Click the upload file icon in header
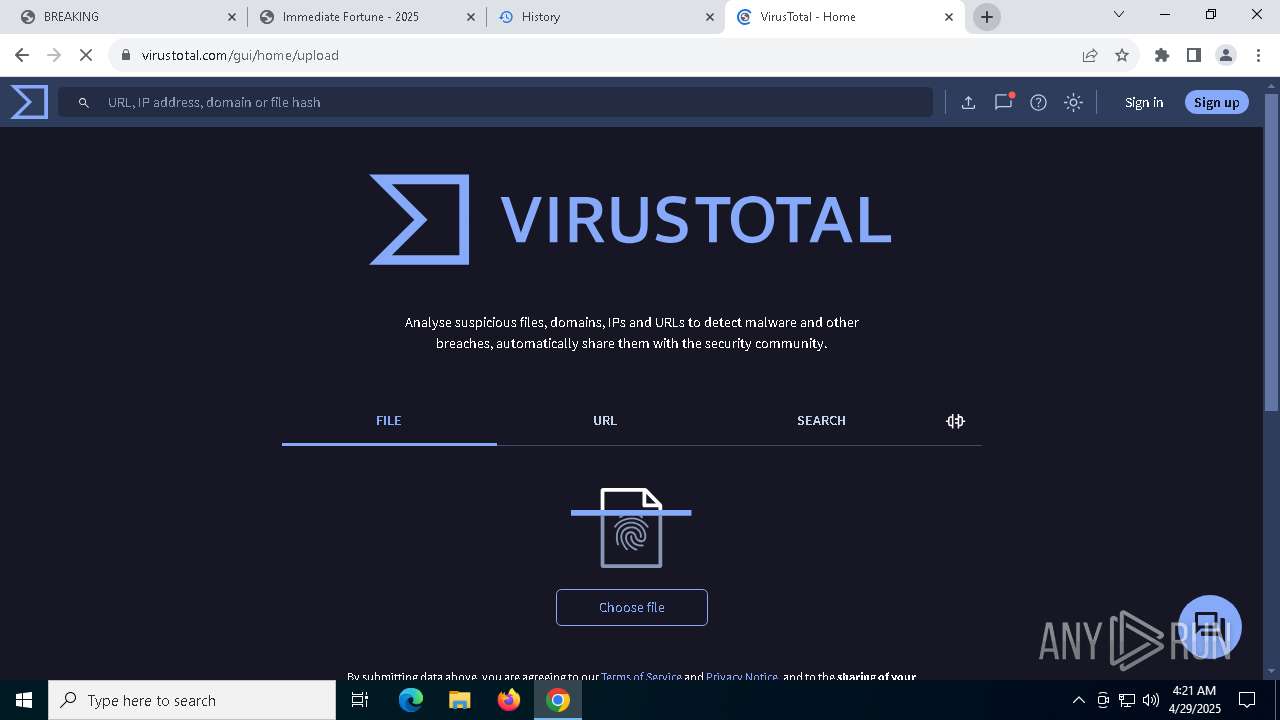This screenshot has width=1280, height=720. (968, 102)
